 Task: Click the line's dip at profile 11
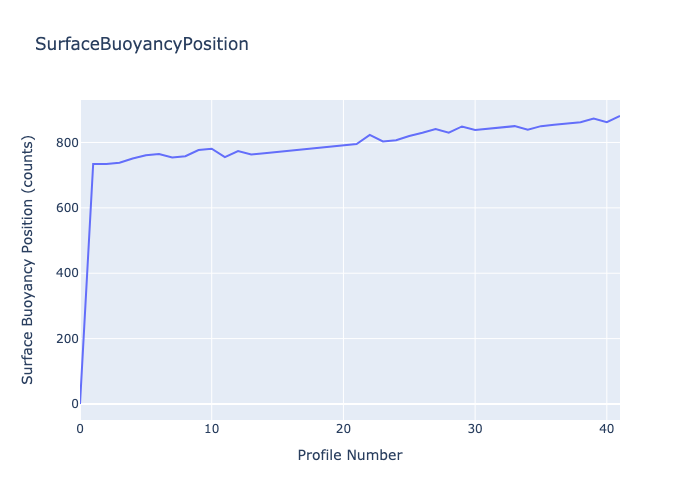[x=225, y=157]
